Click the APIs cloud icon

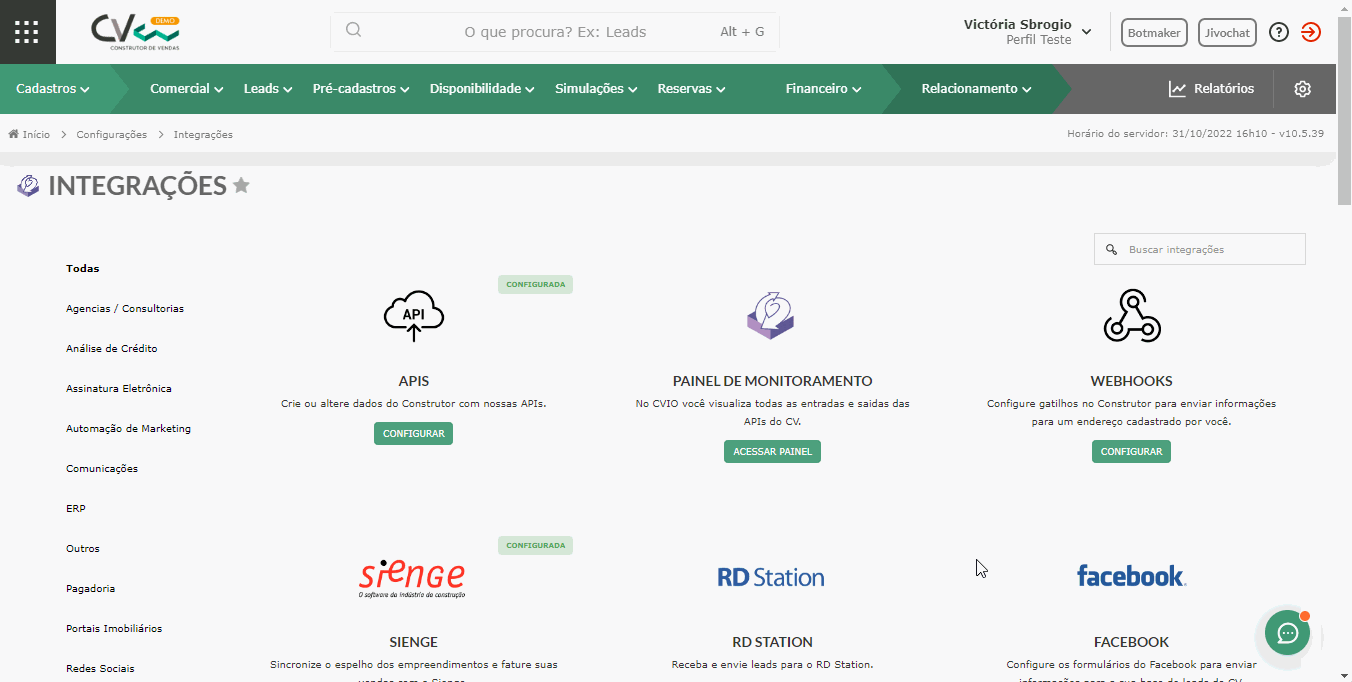click(x=414, y=315)
